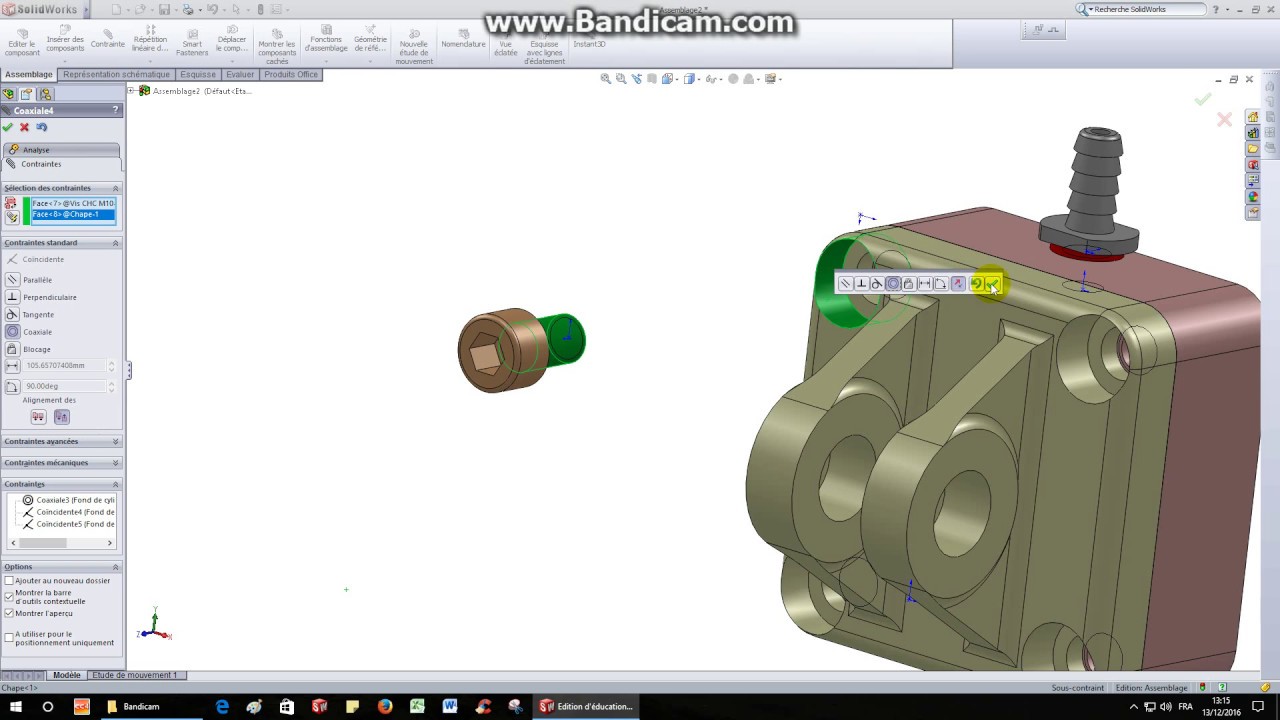This screenshot has width=1280, height=720.
Task: Open Appearances tab in the task pane
Action: tap(1252, 197)
